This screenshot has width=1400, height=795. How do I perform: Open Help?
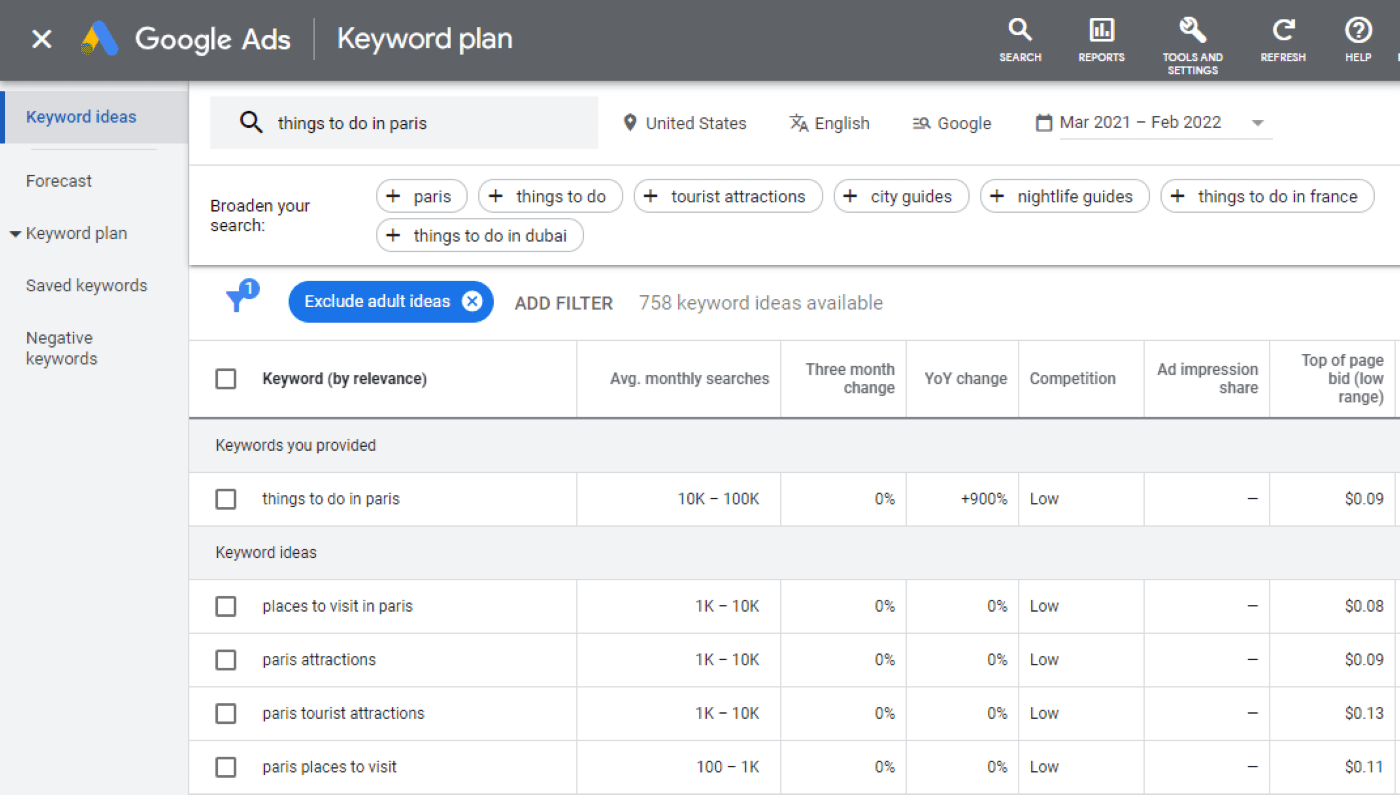(x=1358, y=40)
